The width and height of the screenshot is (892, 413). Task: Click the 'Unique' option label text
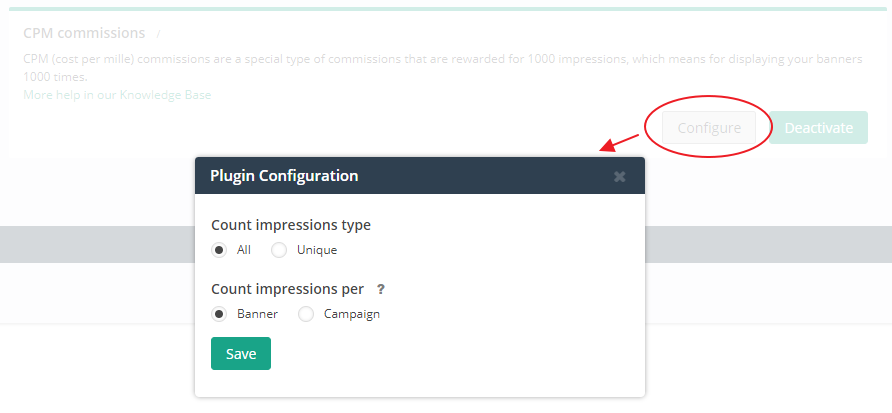(317, 250)
